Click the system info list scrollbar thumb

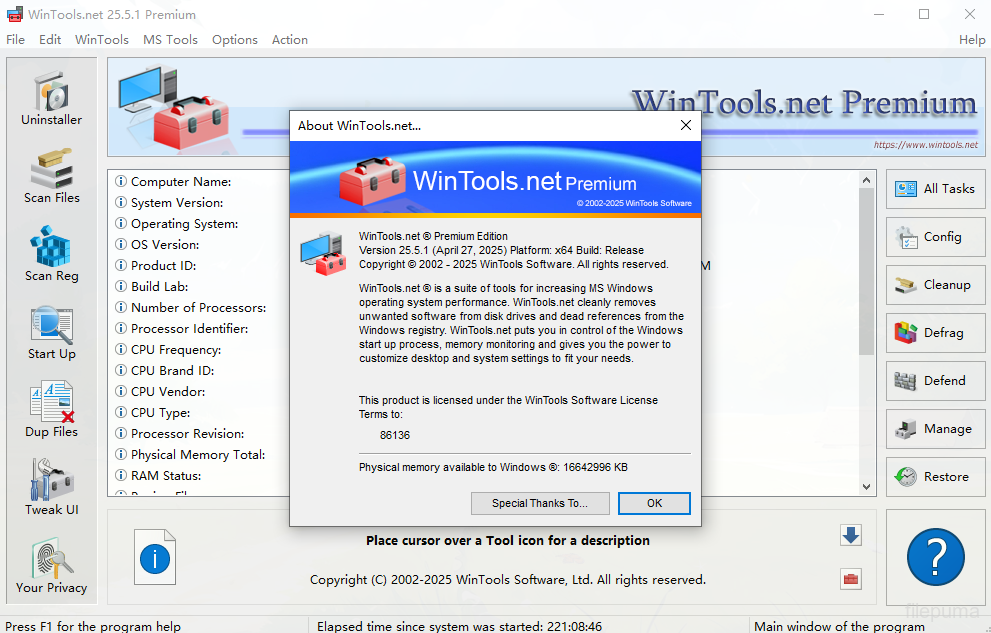click(x=866, y=272)
